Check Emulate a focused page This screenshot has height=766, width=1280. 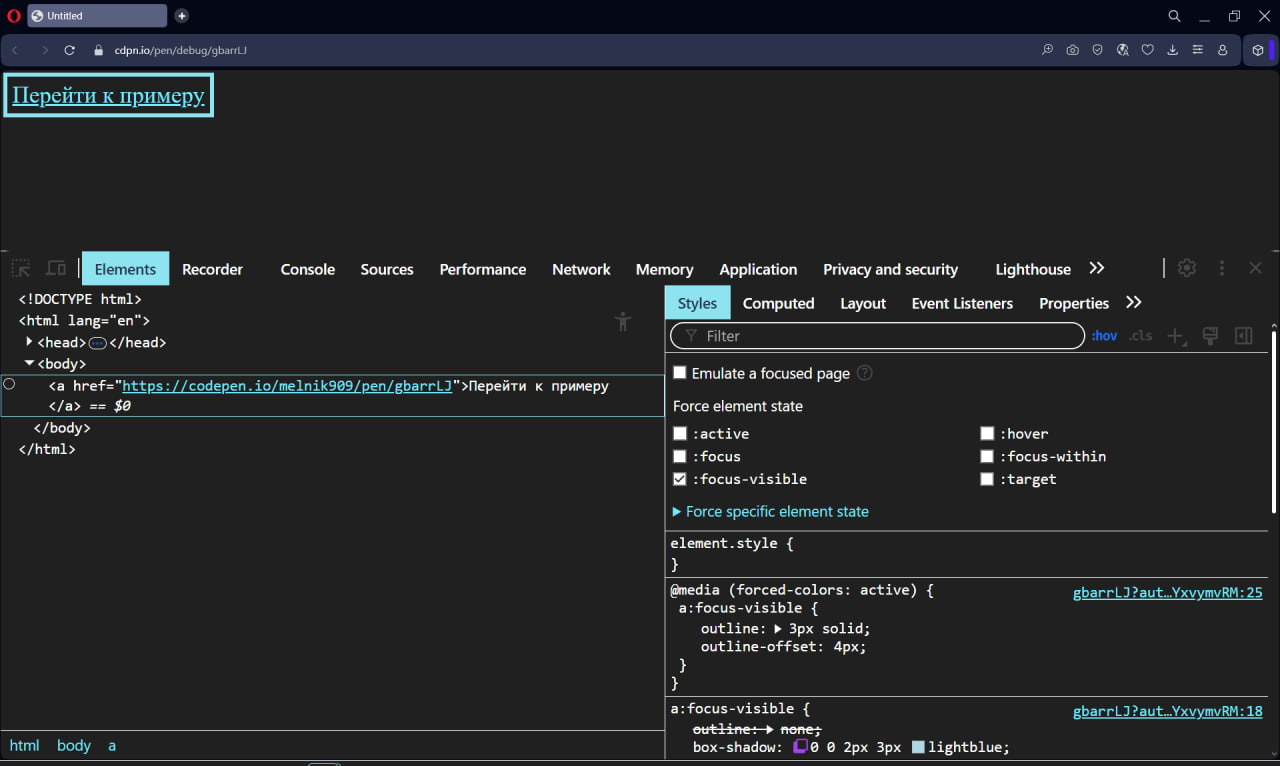point(680,373)
